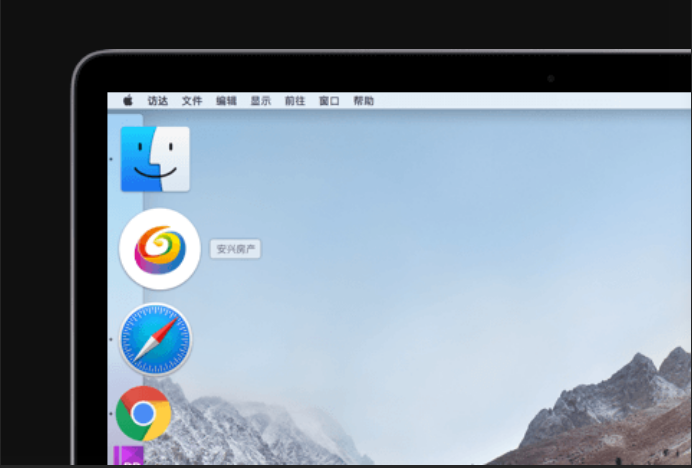Launch Safari from the dock
The height and width of the screenshot is (468, 692).
[x=155, y=339]
